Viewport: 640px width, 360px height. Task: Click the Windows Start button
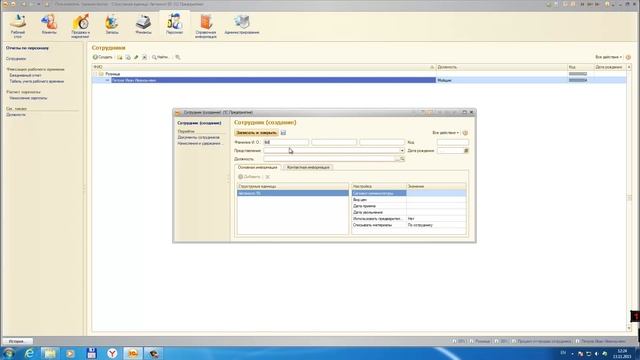point(8,353)
